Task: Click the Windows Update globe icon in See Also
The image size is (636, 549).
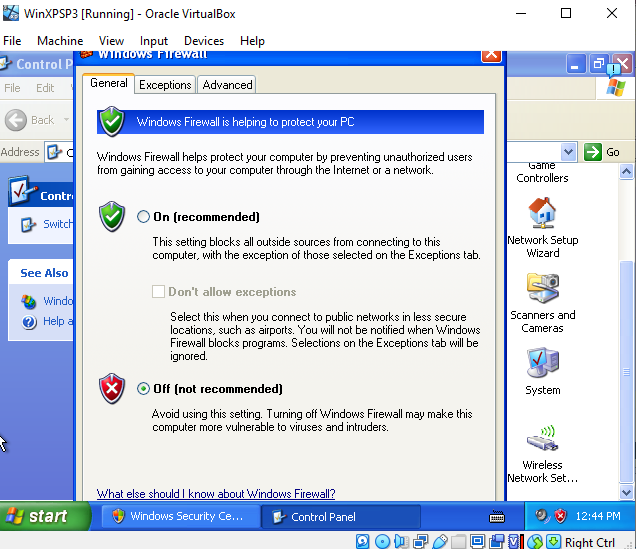Action: 29,301
